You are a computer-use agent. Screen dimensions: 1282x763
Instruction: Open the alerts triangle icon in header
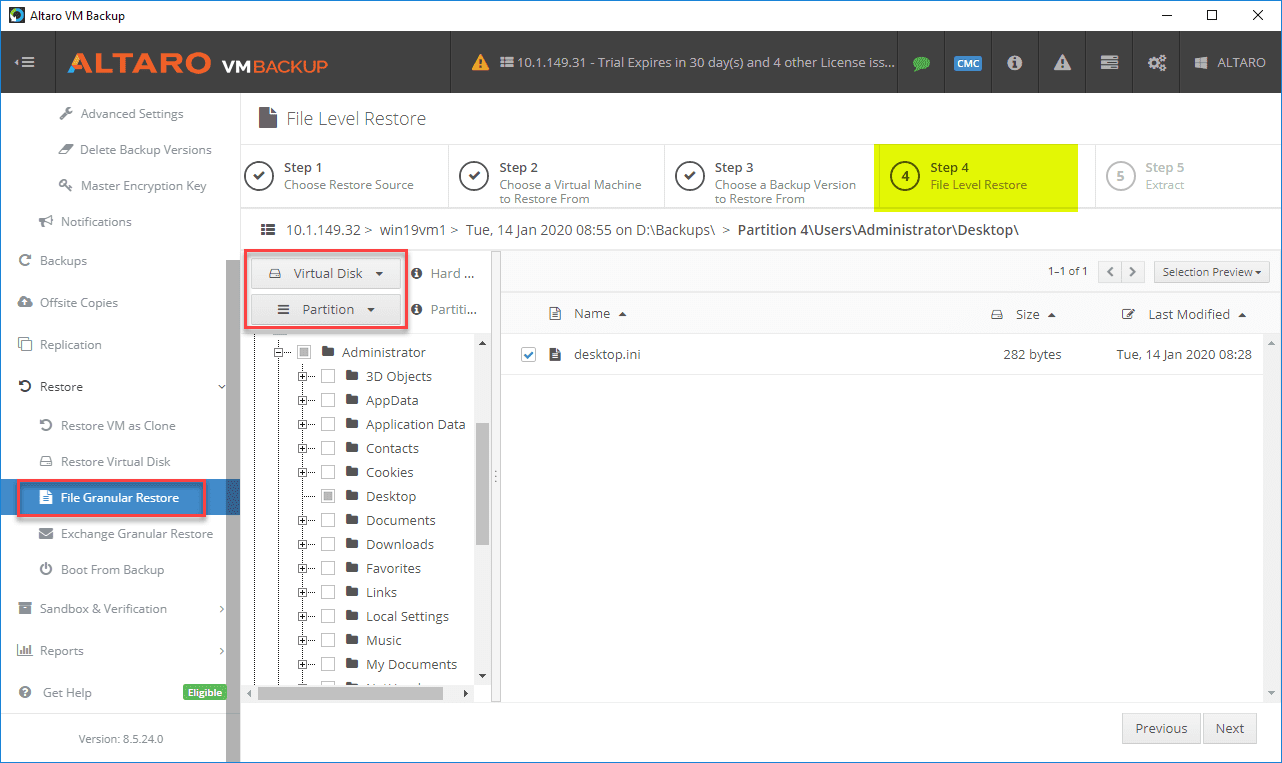pos(1062,62)
